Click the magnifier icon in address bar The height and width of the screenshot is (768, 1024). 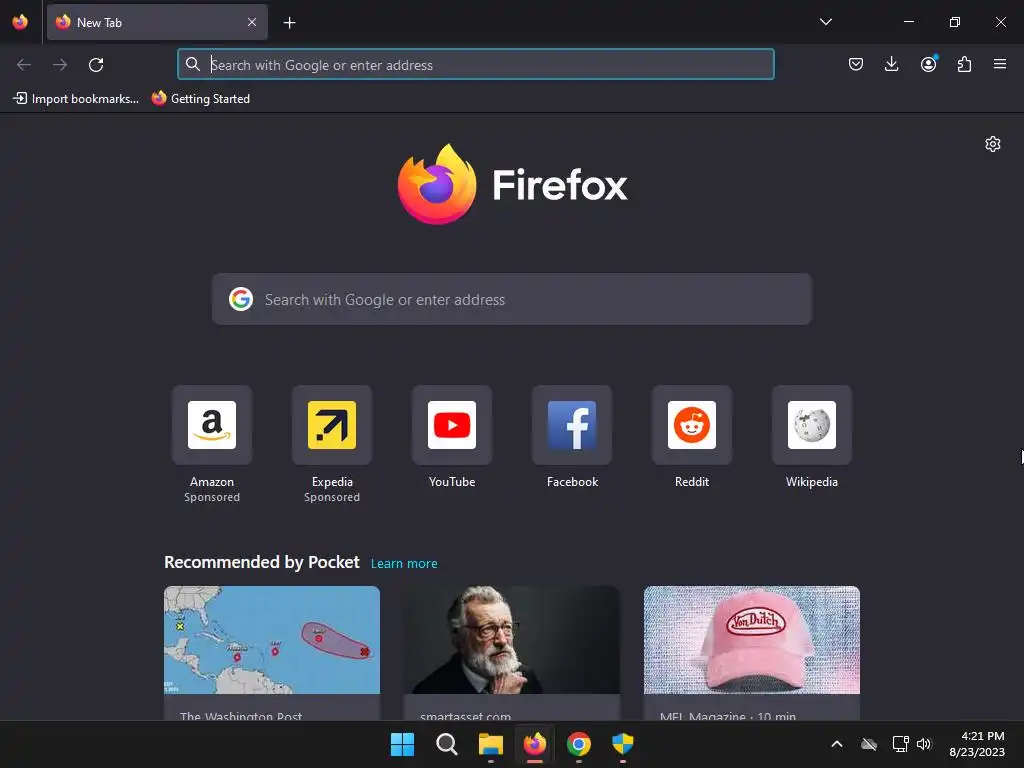tap(193, 64)
